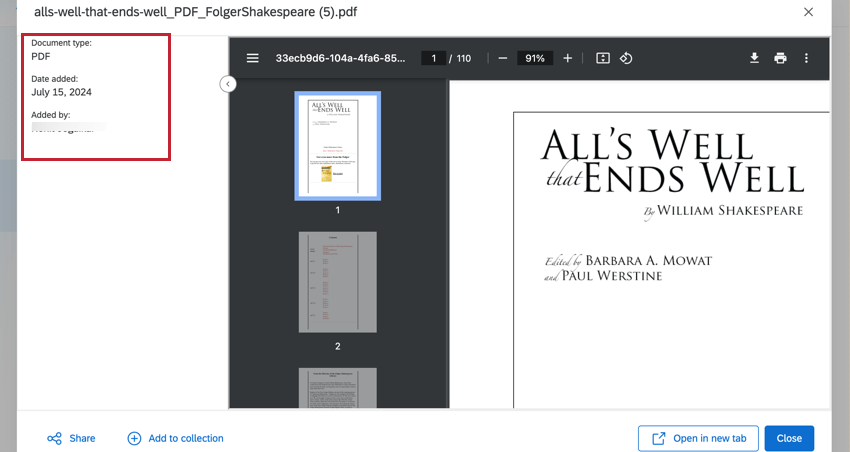Click the 91% zoom level field
Viewport: 850px width, 452px height.
tap(535, 58)
